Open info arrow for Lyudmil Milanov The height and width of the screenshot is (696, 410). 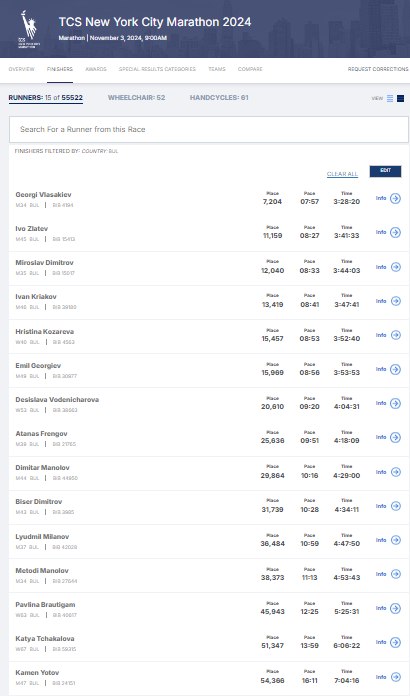click(x=395, y=540)
